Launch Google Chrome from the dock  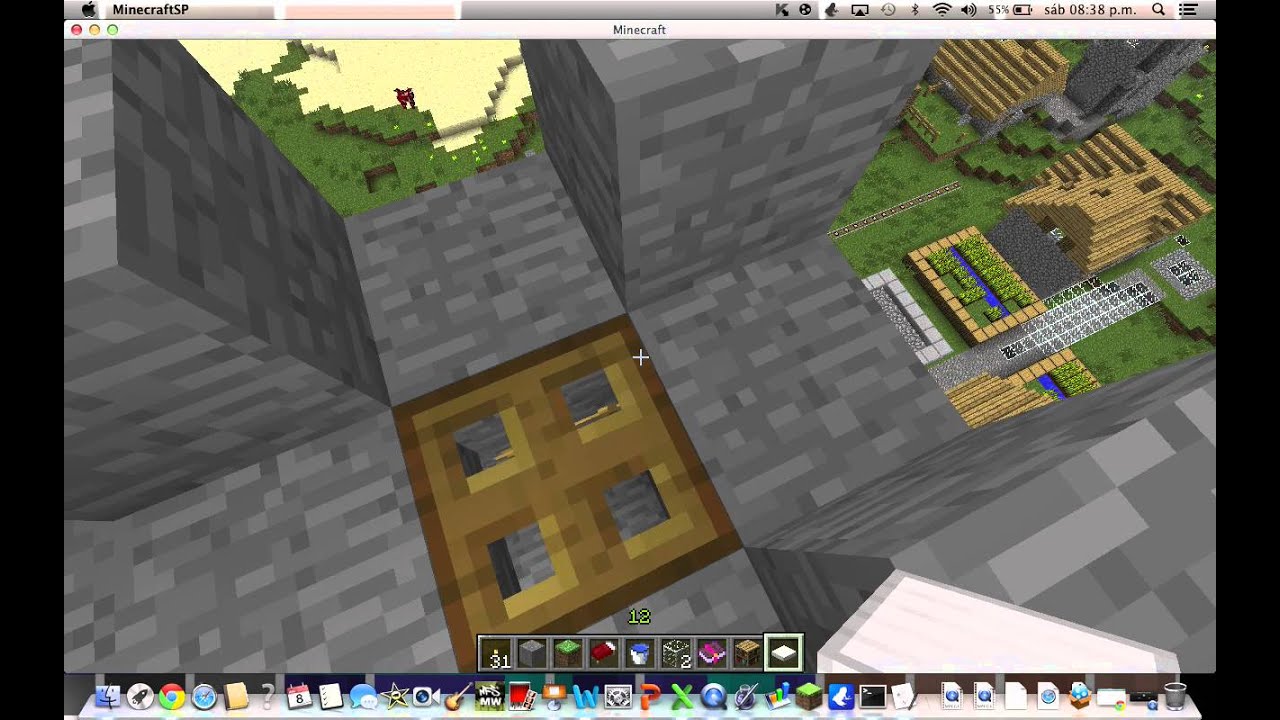coord(172,695)
